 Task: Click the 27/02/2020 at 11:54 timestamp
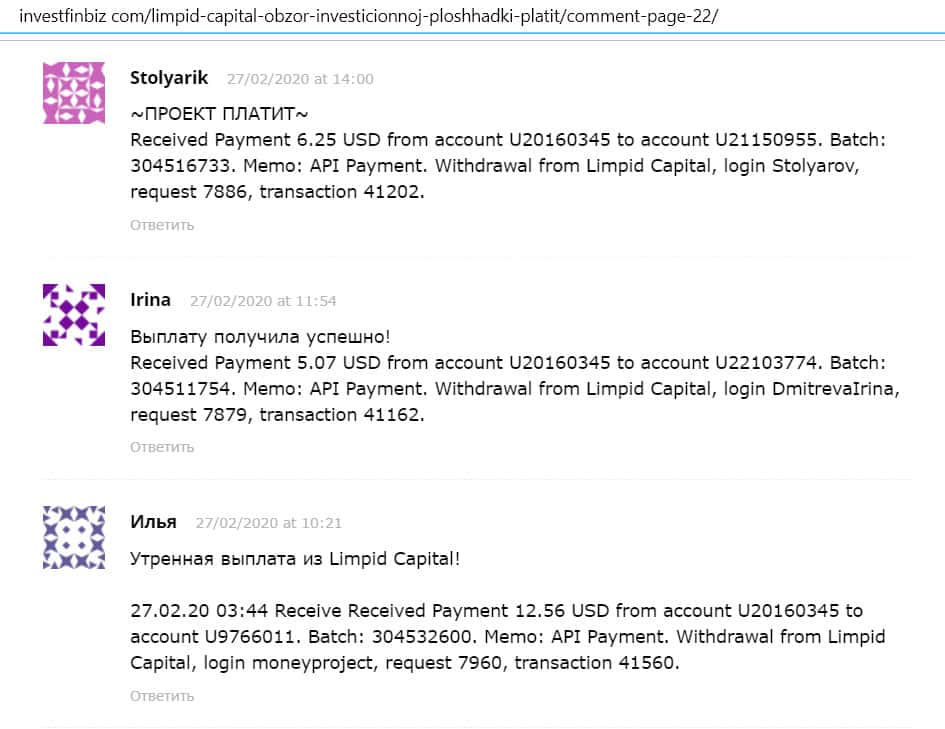[x=263, y=301]
